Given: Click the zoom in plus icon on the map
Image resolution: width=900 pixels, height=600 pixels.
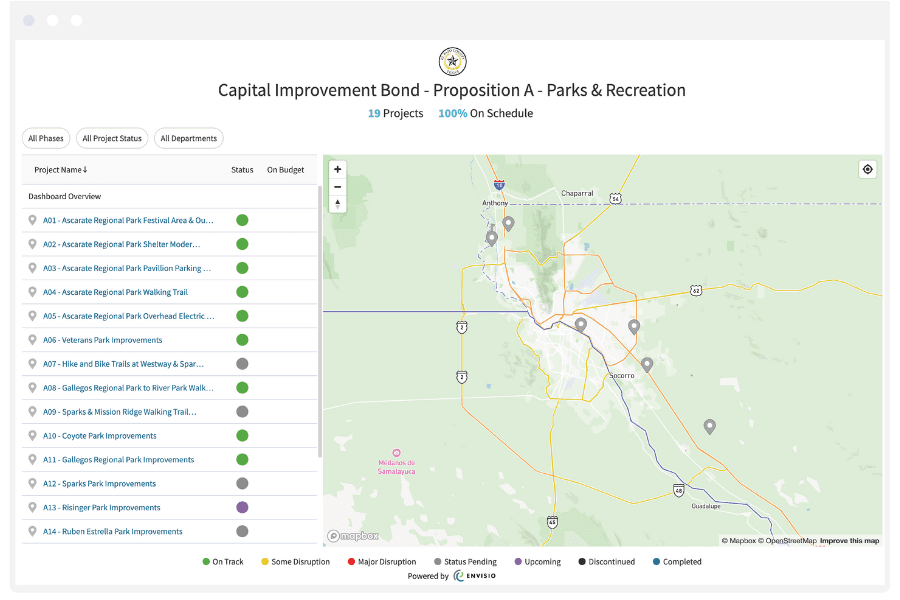Looking at the screenshot, I should click(x=336, y=170).
